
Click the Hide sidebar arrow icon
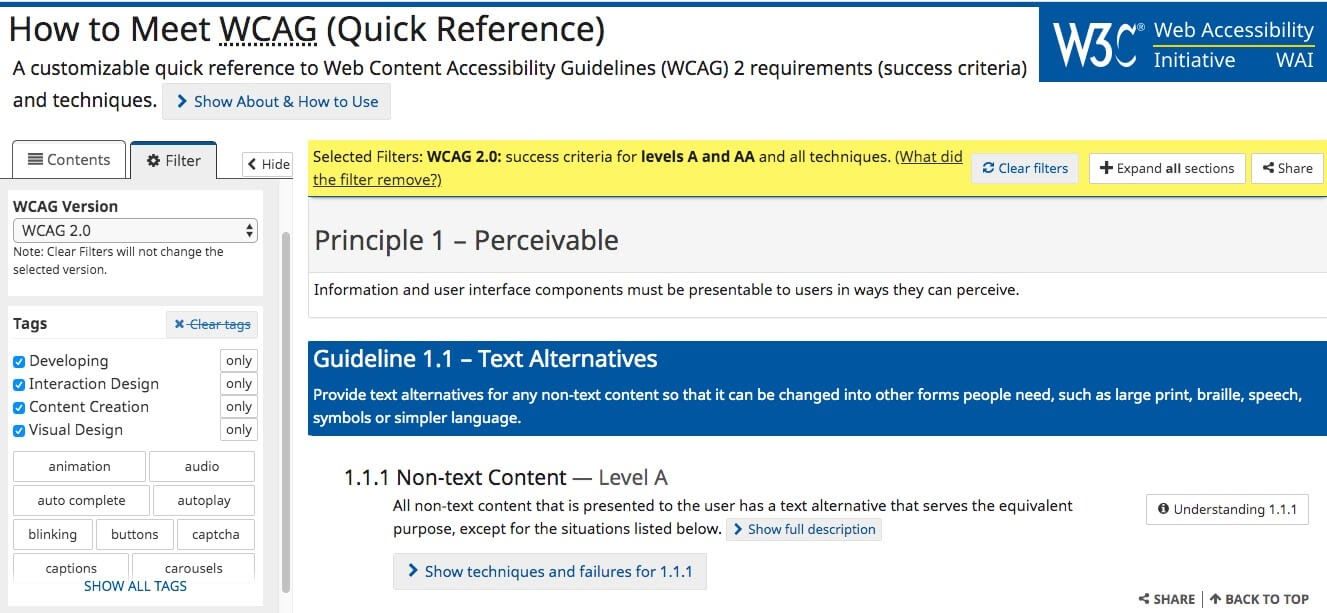[253, 165]
